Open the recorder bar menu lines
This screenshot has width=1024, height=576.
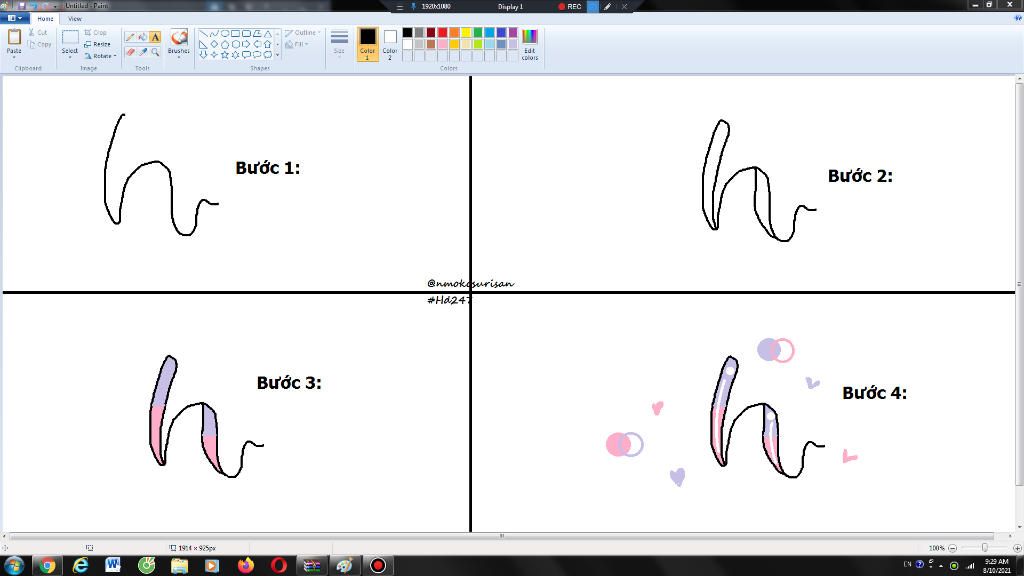400,7
